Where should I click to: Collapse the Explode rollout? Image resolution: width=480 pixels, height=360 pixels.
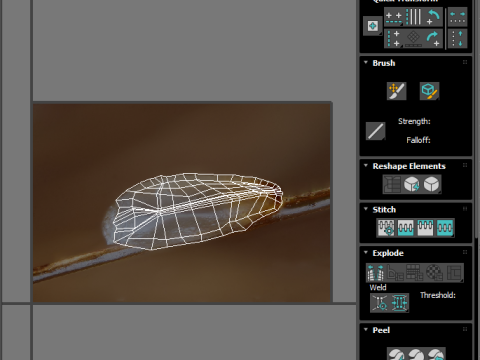click(366, 252)
